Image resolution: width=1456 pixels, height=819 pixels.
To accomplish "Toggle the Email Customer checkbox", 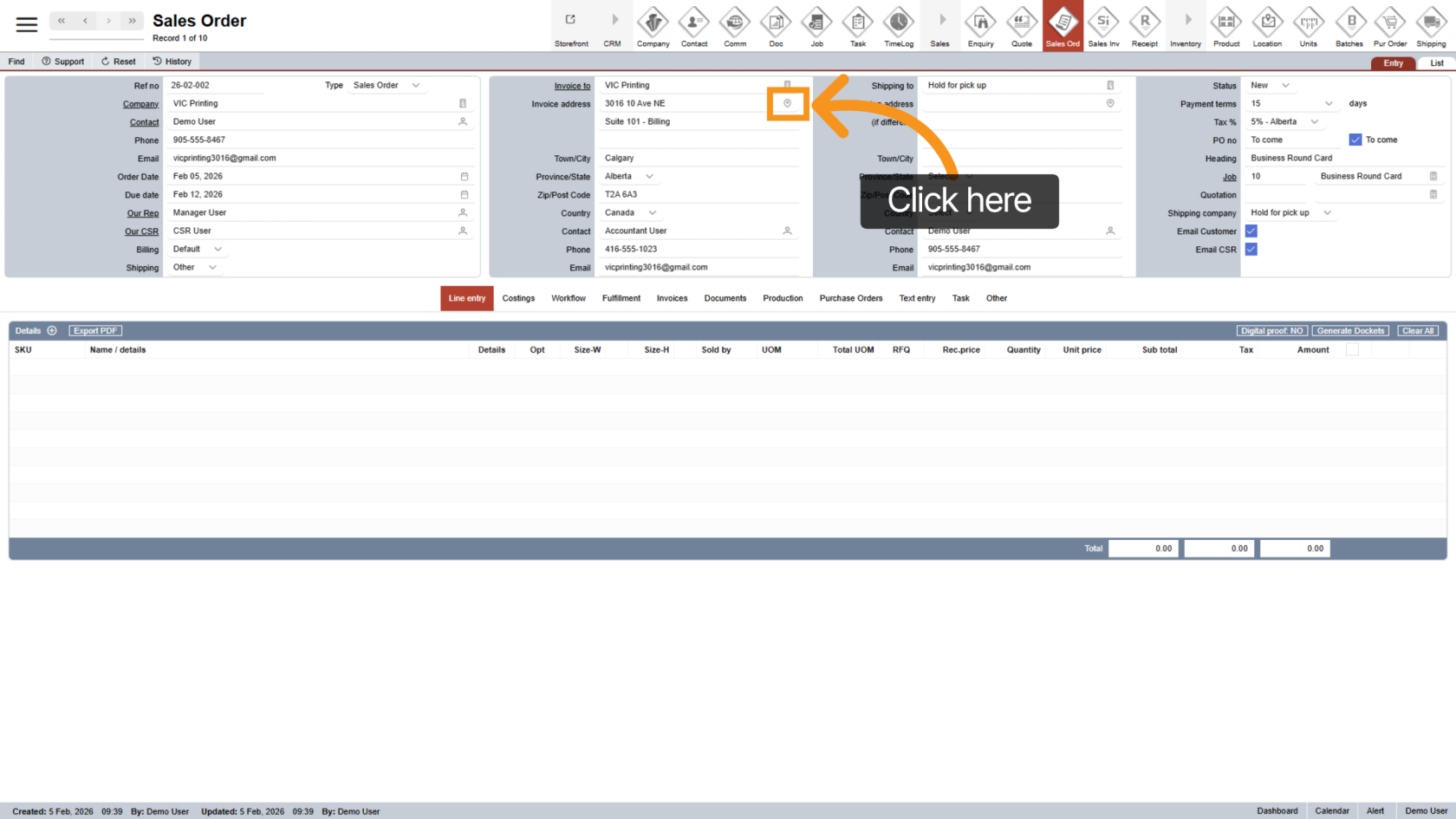I will 1251,231.
